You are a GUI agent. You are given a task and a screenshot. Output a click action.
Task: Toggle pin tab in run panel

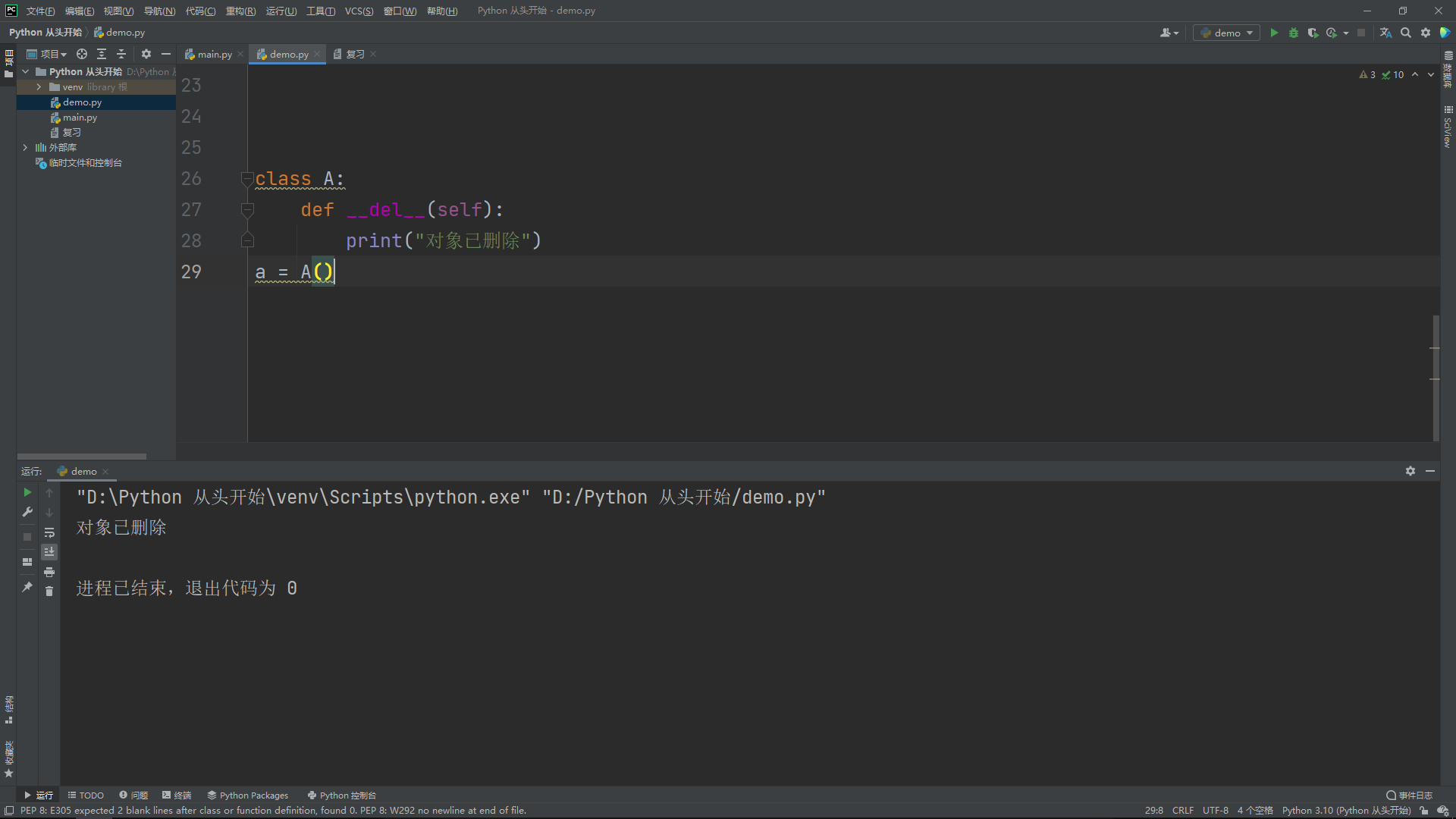pos(27,587)
